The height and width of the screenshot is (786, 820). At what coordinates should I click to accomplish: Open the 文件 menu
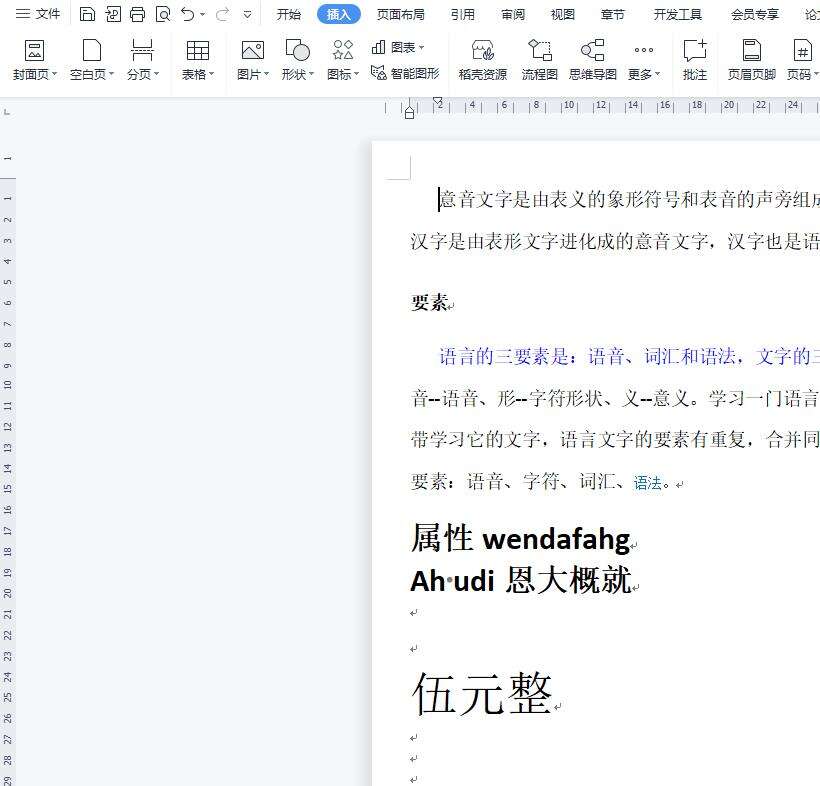(38, 14)
